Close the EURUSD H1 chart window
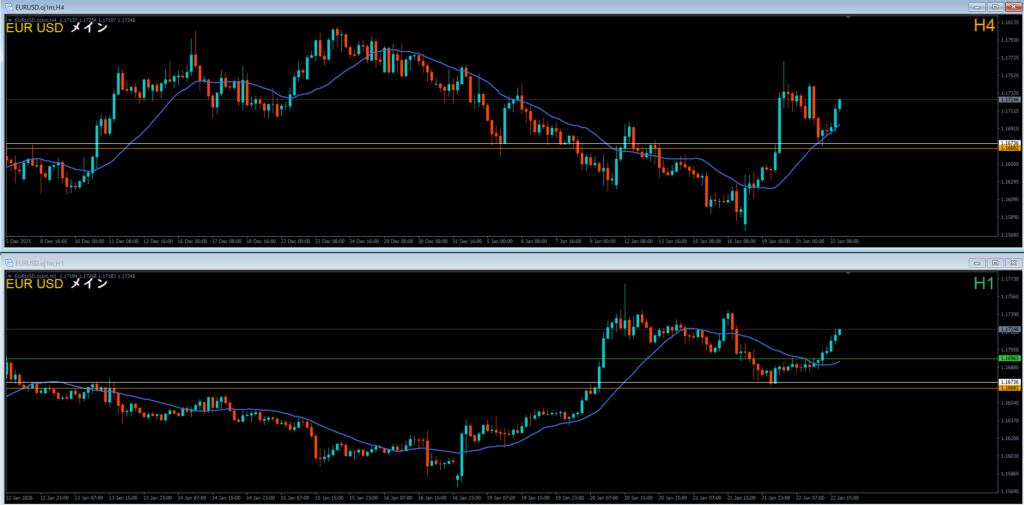Image resolution: width=1024 pixels, height=505 pixels. coord(1012,263)
